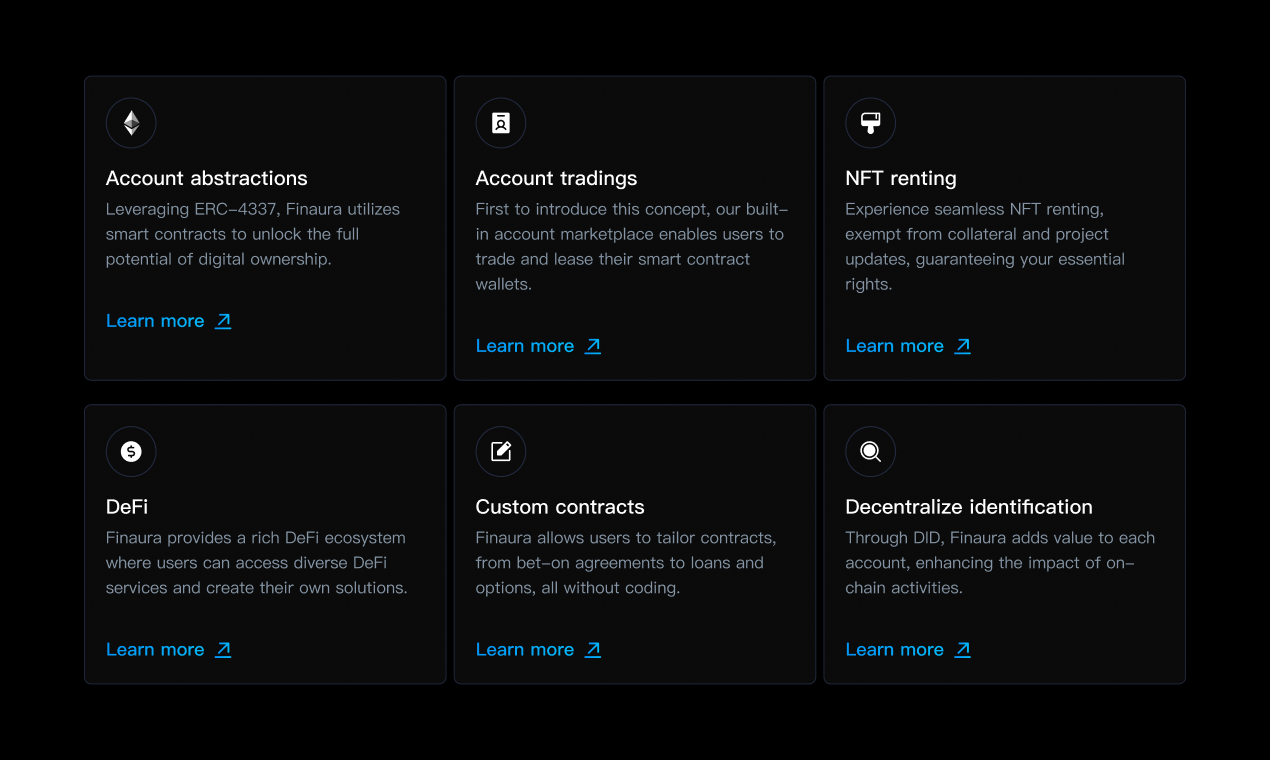Click the edit pencil icon above Custom contracts
1270x760 pixels.
tap(501, 452)
